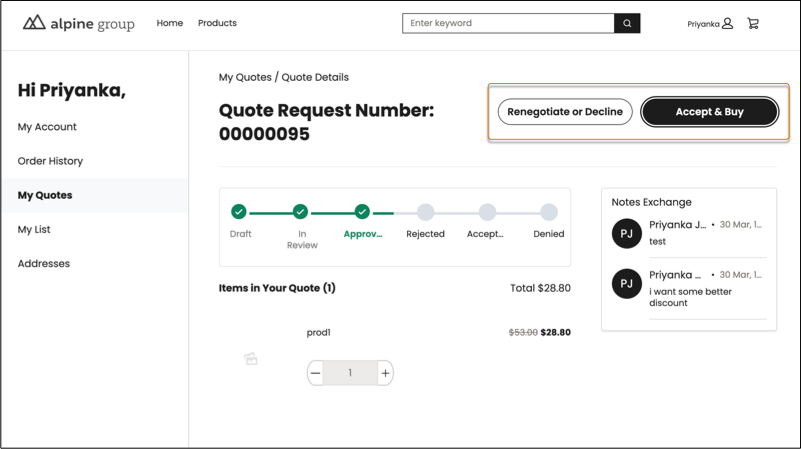Open Order History in sidebar

[50, 161]
